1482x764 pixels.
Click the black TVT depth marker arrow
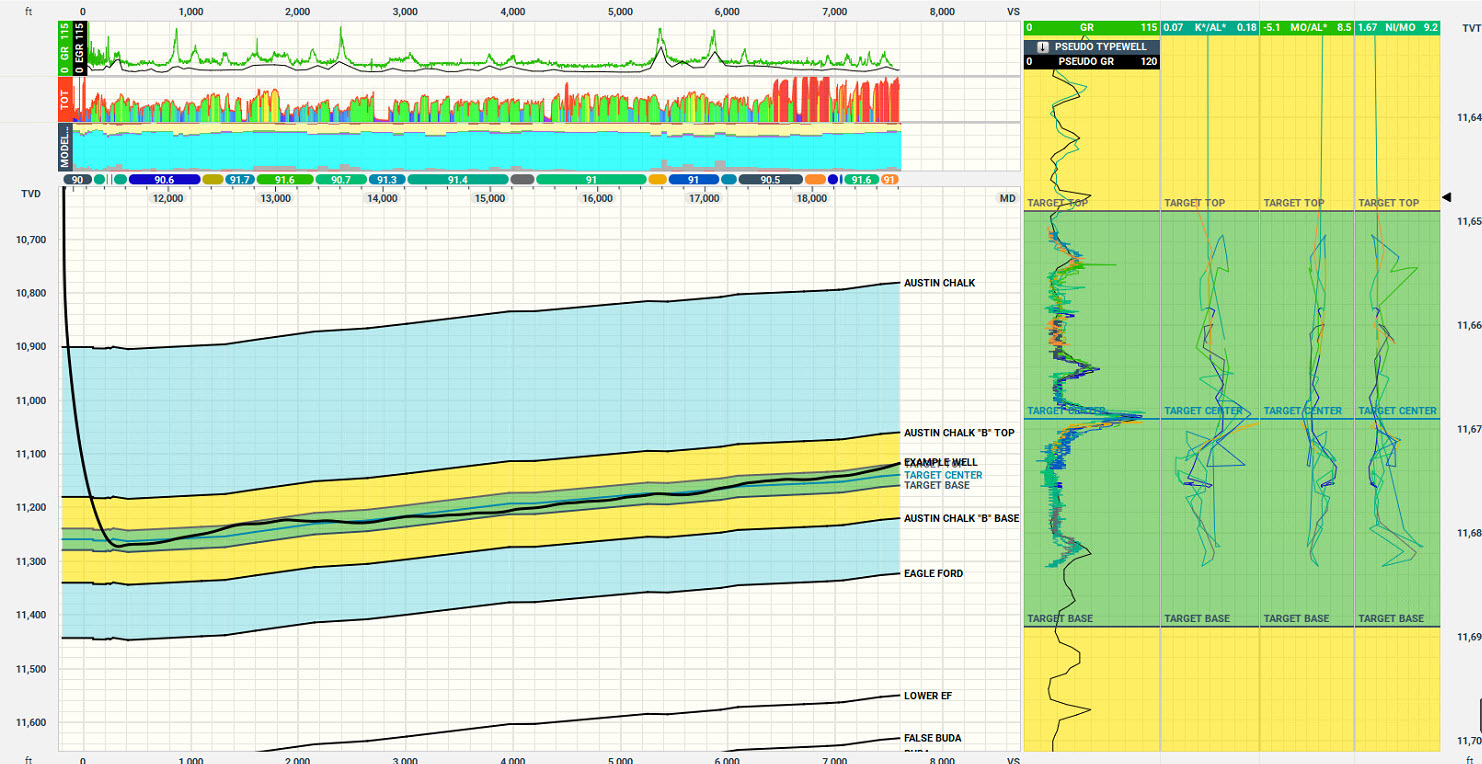click(x=1446, y=198)
